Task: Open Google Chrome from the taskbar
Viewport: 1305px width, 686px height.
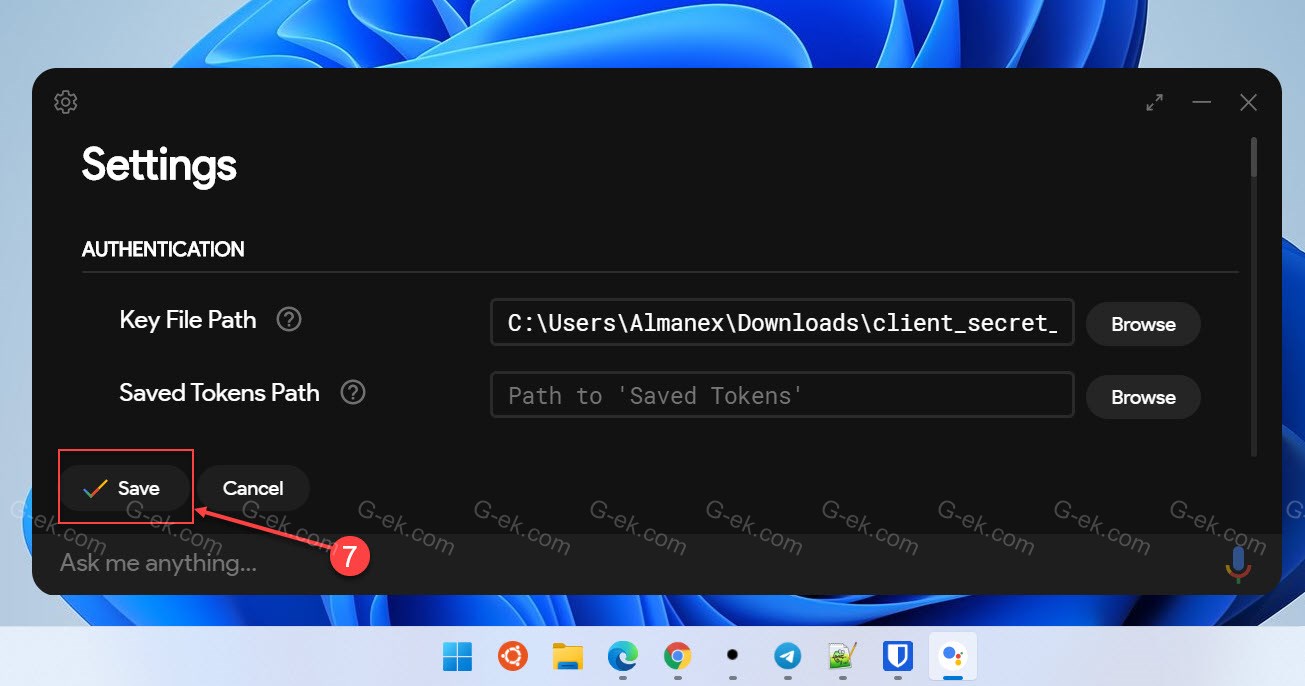Action: 678,656
